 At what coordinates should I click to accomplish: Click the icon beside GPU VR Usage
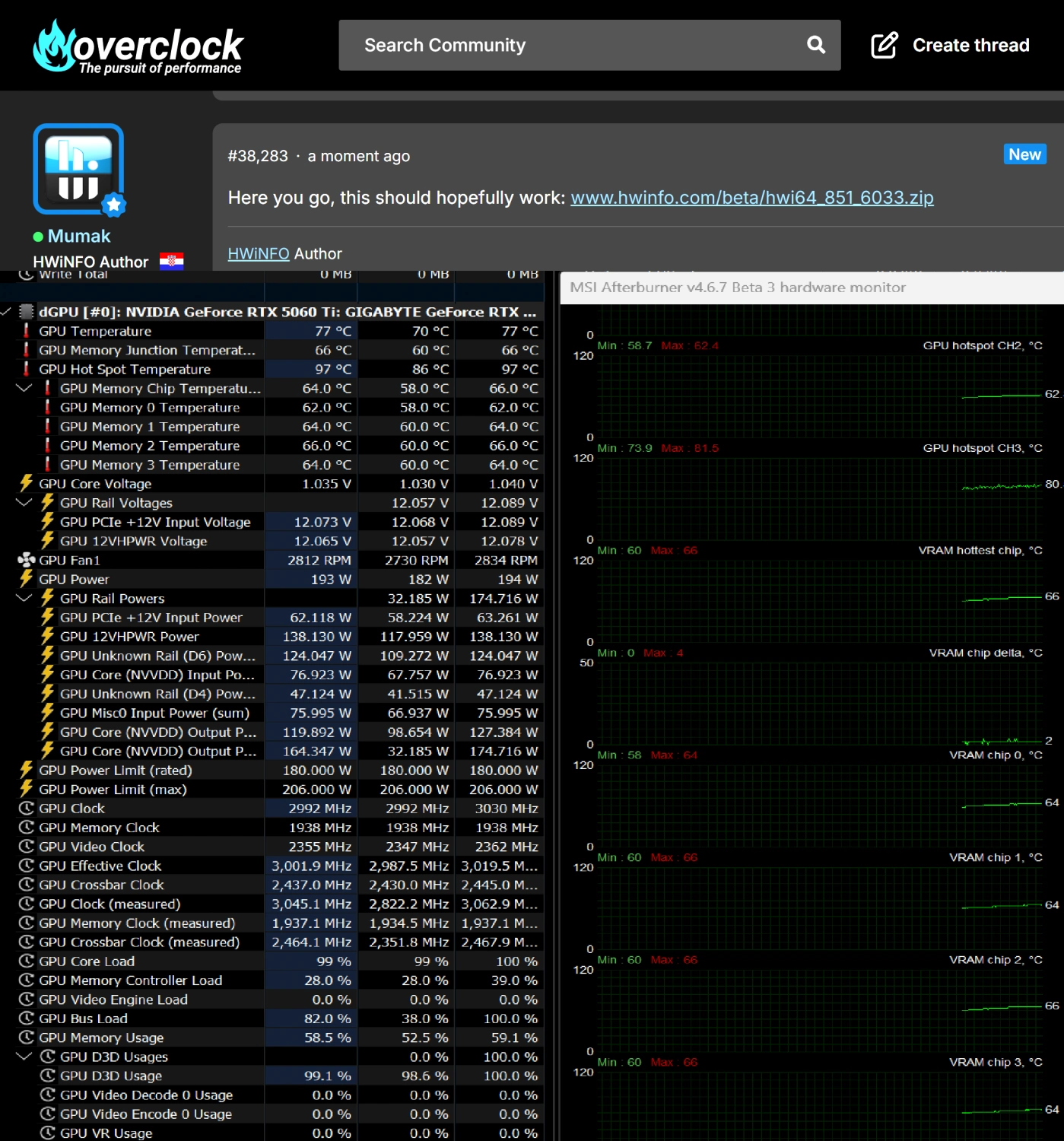48,1133
